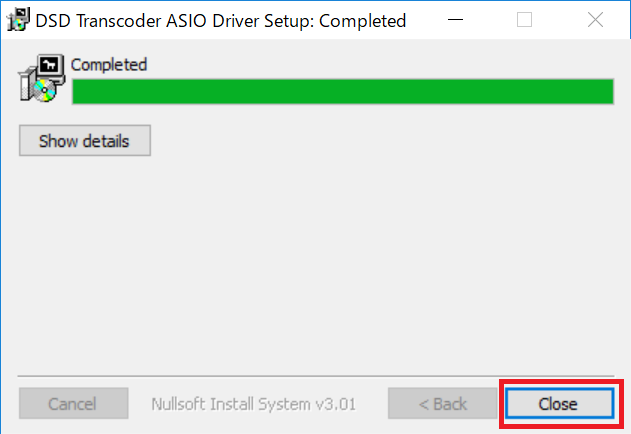Click the disabled < Back button
The image size is (631, 434).
tap(443, 403)
